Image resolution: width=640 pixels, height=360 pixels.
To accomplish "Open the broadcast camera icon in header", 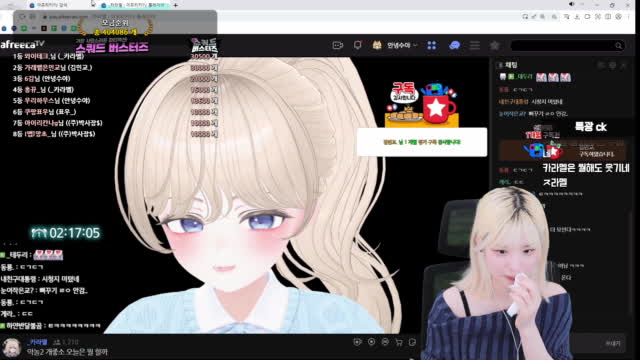I will pos(338,45).
